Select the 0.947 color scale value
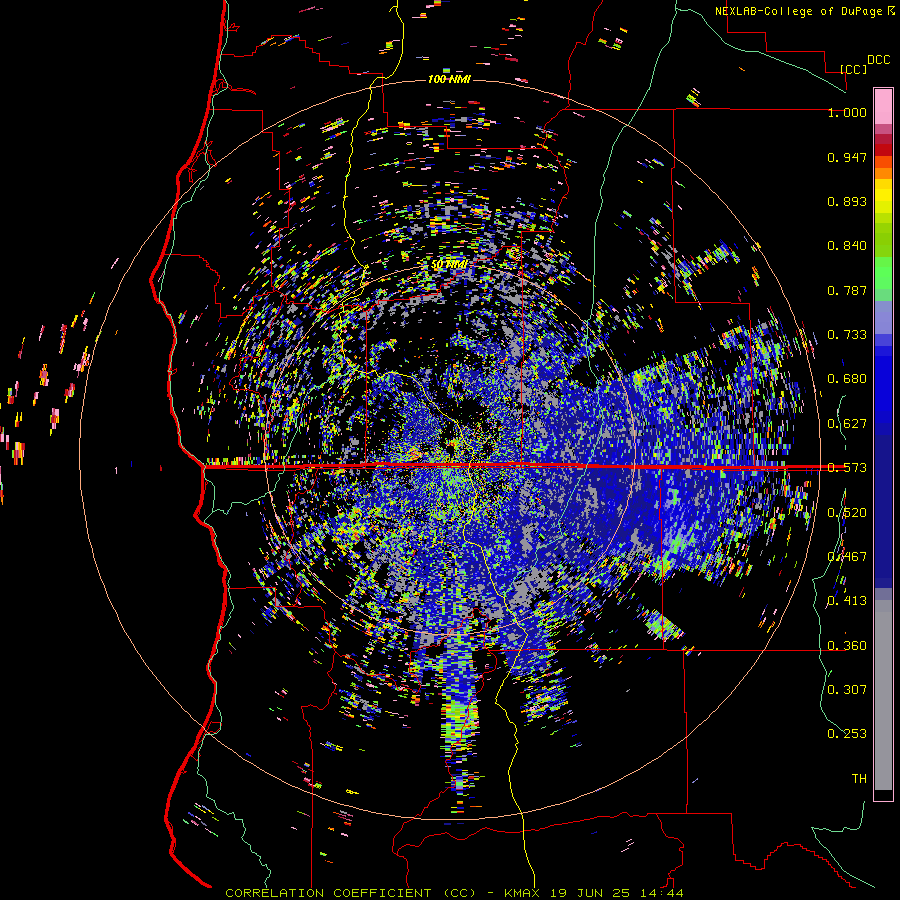The height and width of the screenshot is (900, 900). point(847,157)
